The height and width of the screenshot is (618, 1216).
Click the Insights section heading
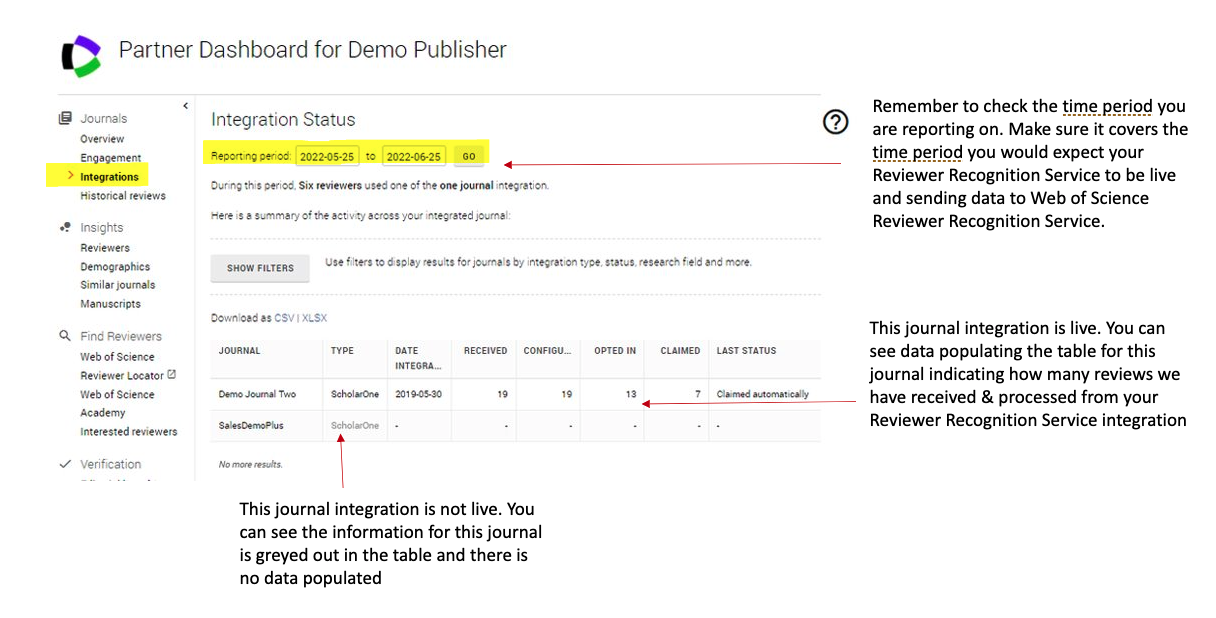coord(102,227)
